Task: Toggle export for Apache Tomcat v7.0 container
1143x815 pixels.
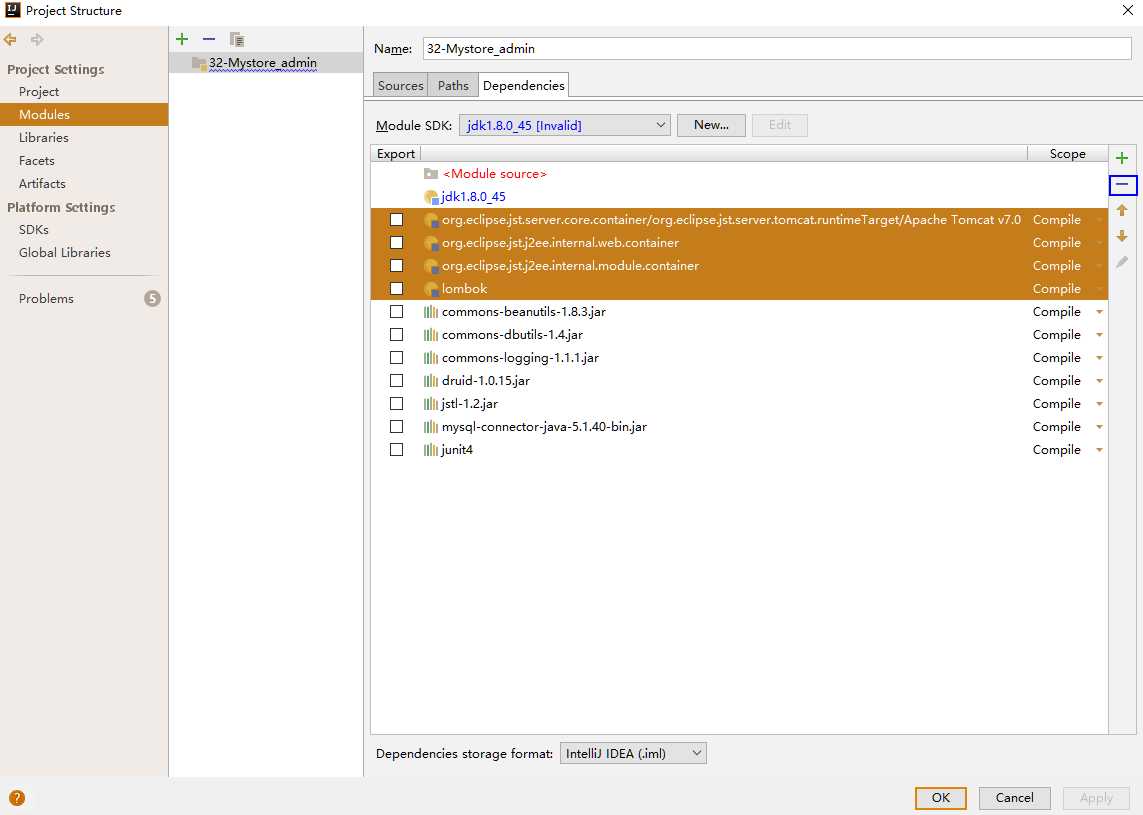Action: click(x=397, y=219)
